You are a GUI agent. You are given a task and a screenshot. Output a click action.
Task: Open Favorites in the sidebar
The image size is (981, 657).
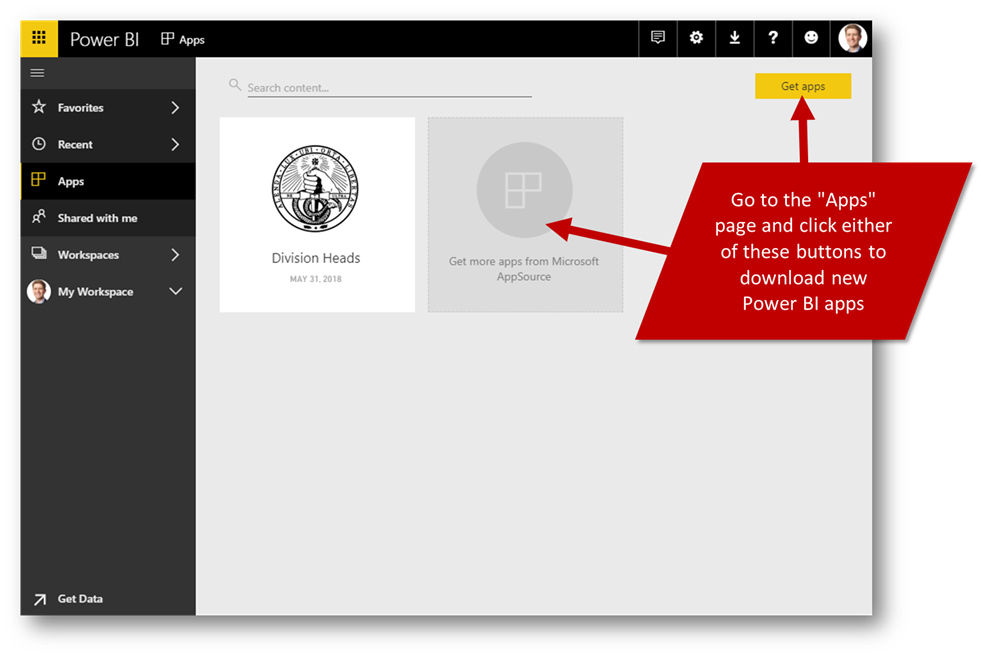[108, 108]
